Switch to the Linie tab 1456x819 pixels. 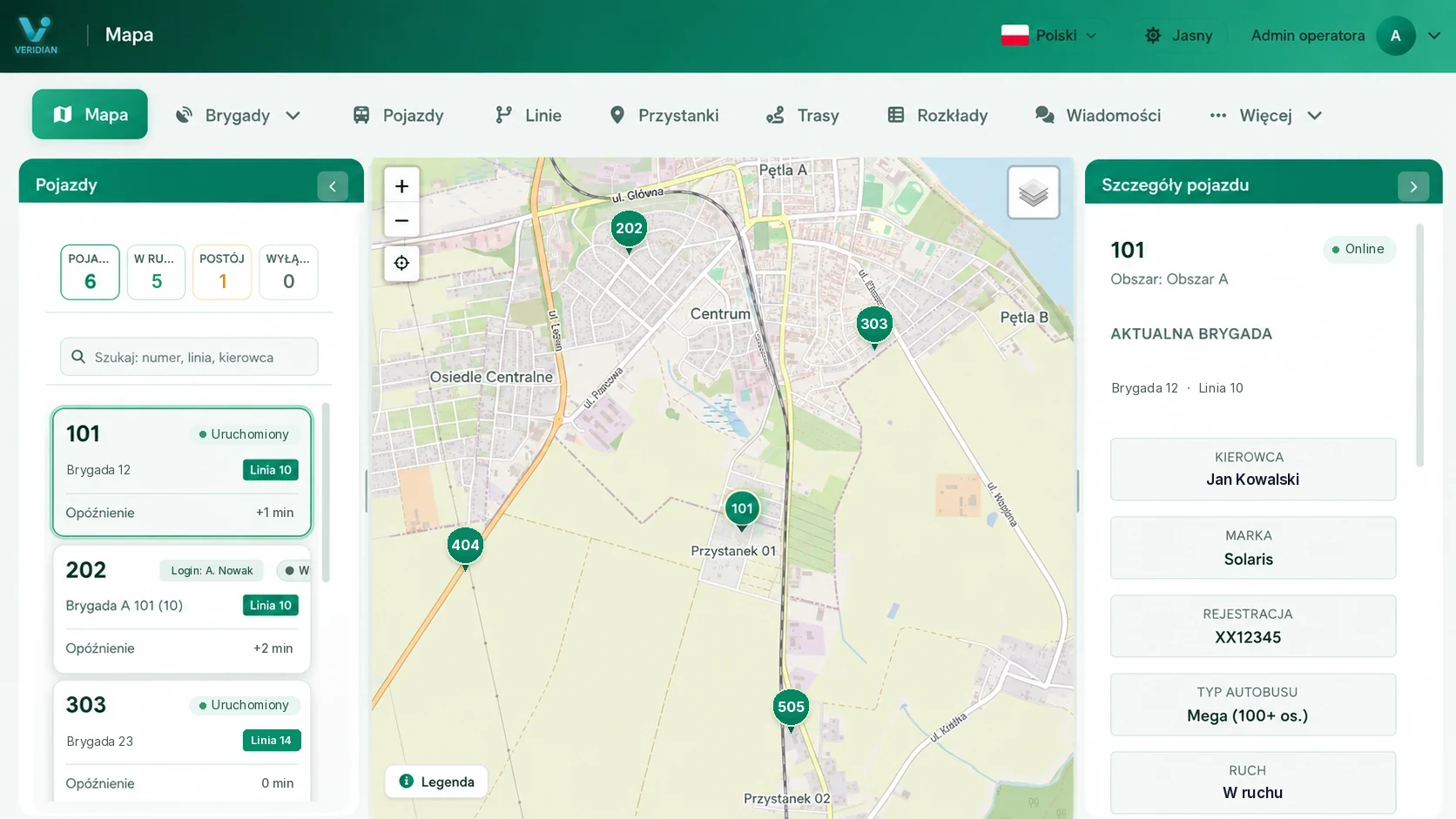click(x=529, y=115)
